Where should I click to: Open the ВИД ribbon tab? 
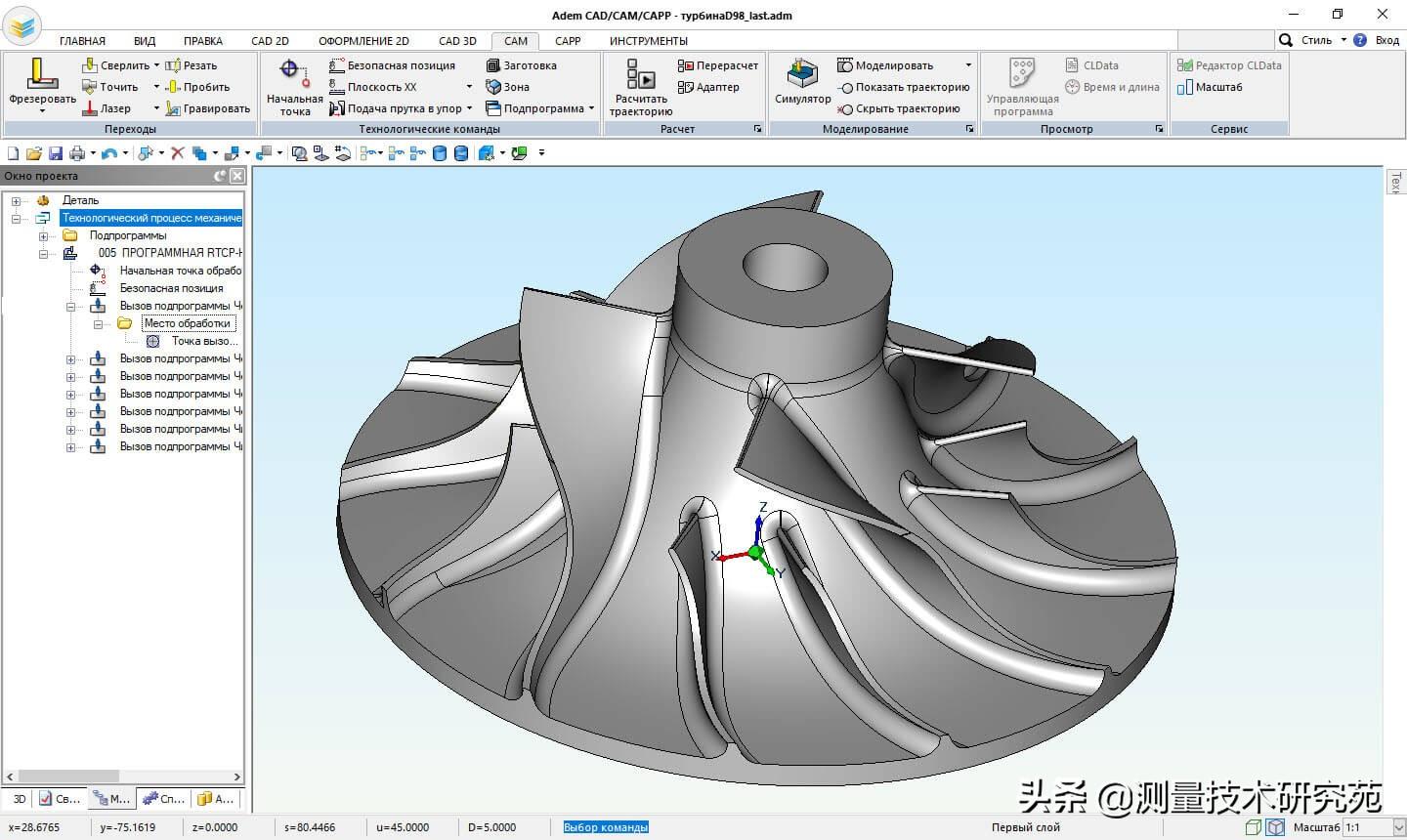click(x=145, y=41)
